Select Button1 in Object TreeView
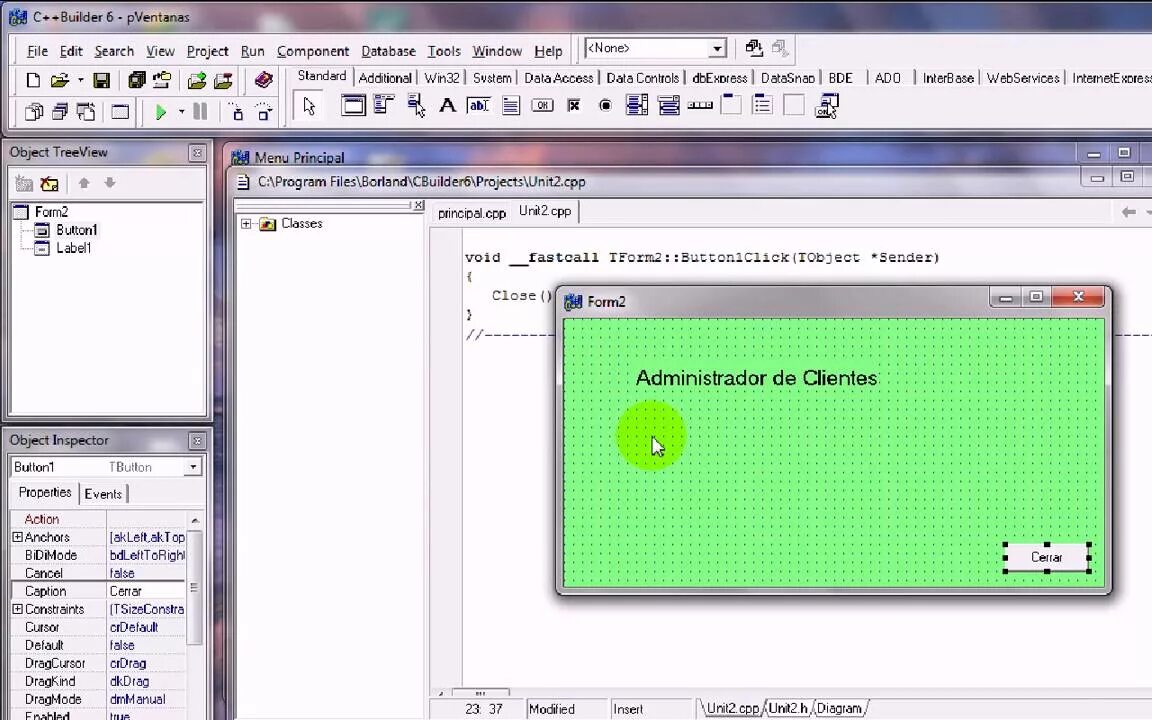The width and height of the screenshot is (1152, 720). click(x=76, y=230)
